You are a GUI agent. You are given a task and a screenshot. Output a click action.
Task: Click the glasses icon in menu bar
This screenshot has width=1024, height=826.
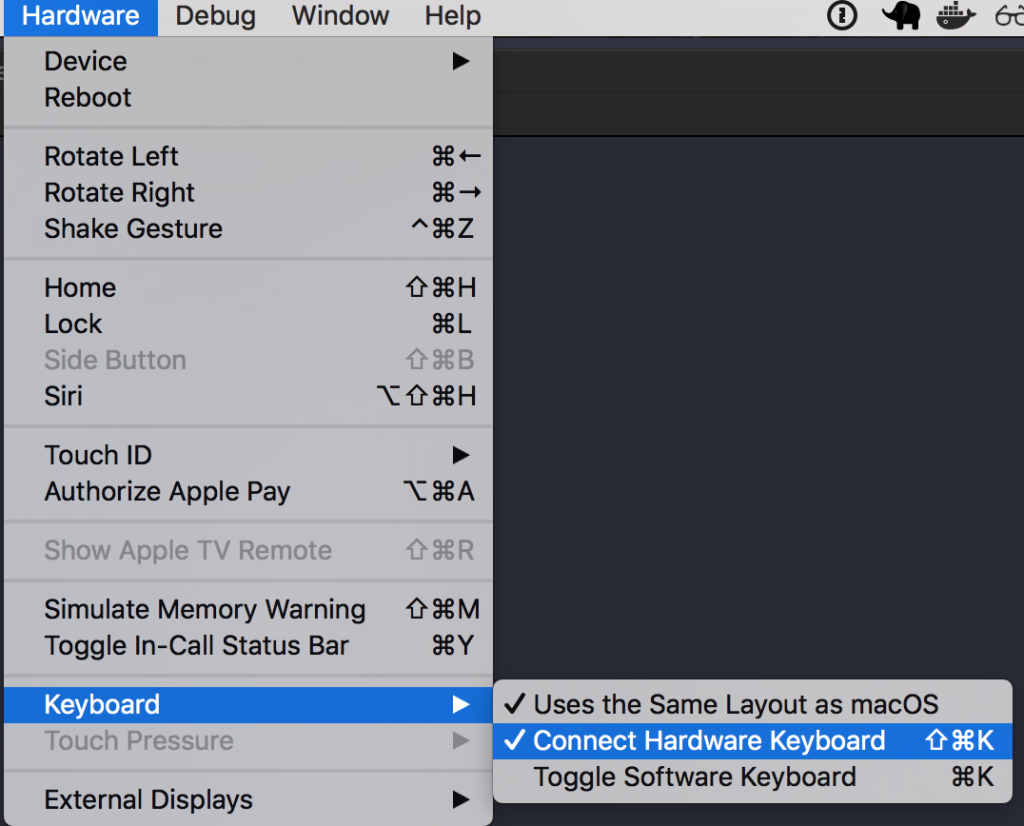coord(1010,16)
